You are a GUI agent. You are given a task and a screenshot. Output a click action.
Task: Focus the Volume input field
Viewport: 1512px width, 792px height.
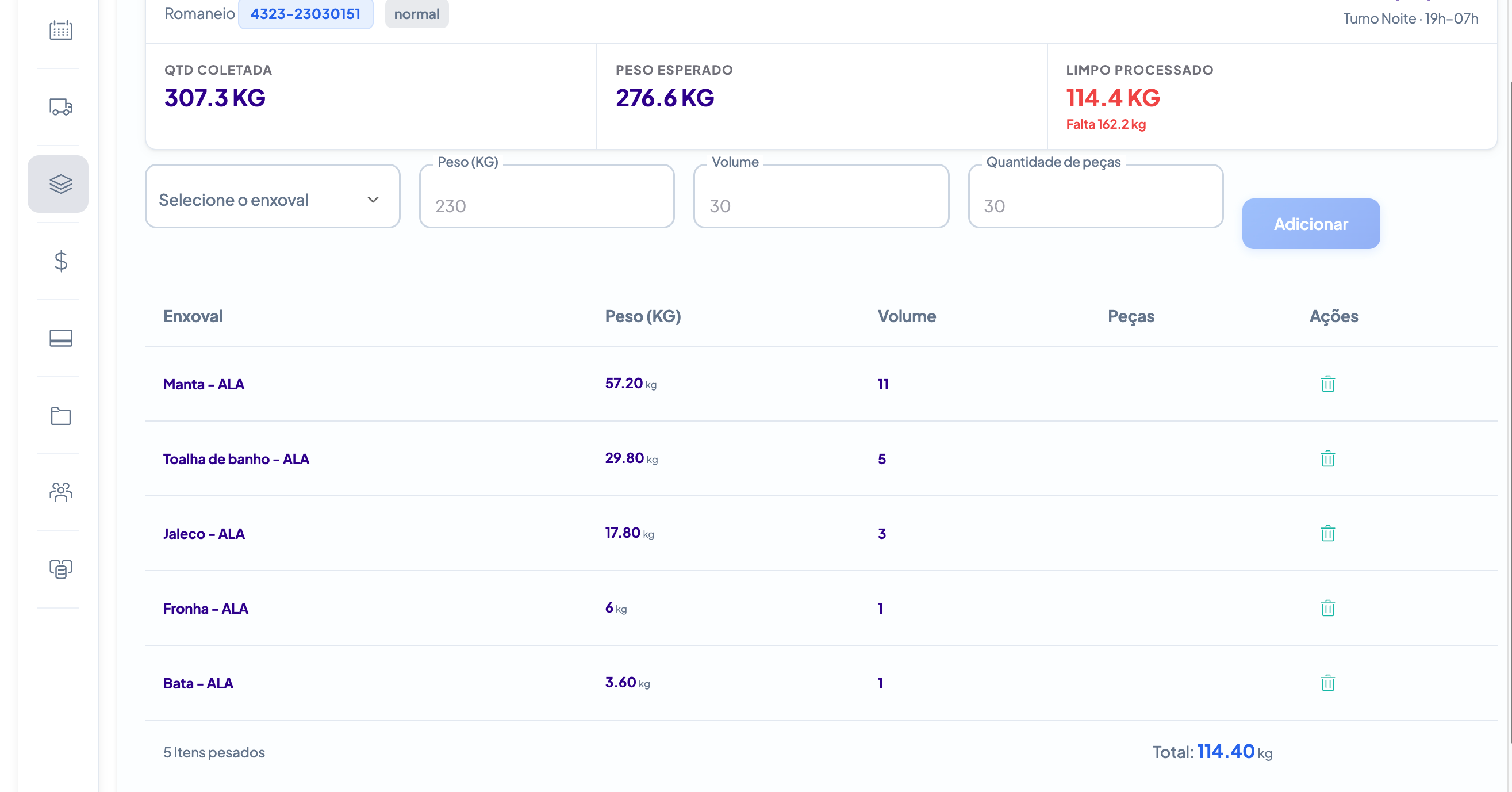pos(821,196)
